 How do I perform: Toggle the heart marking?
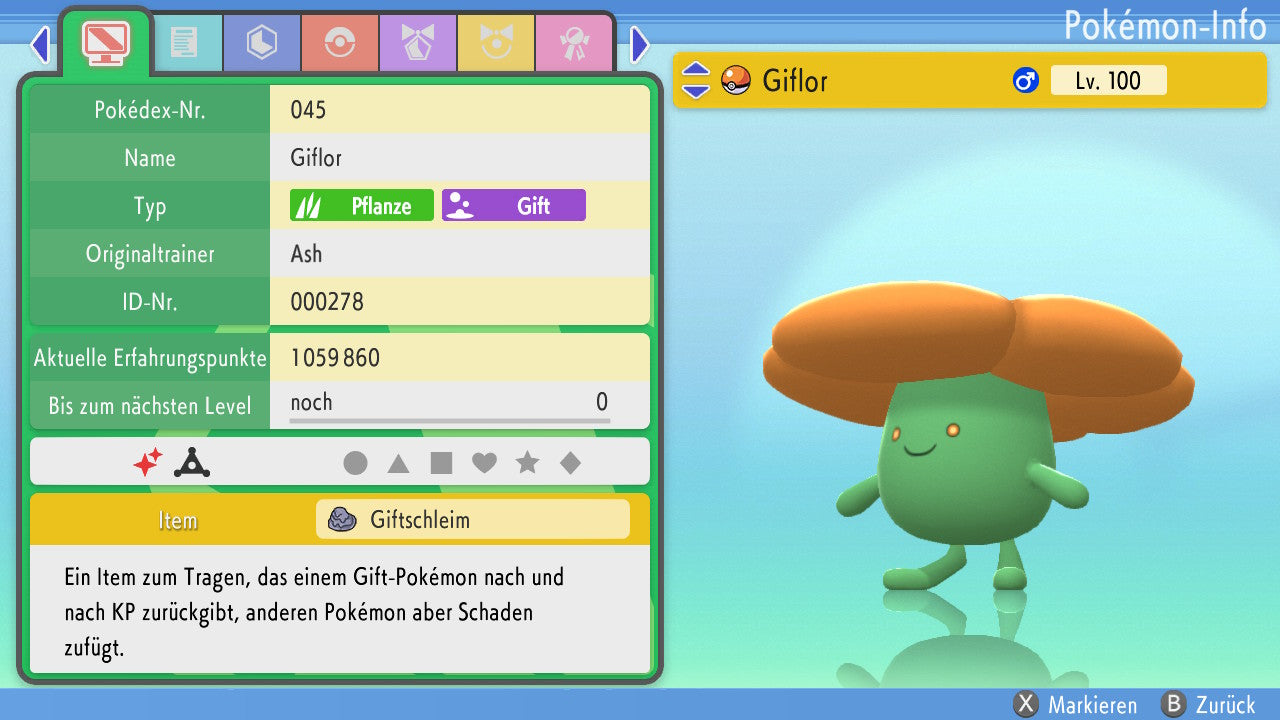point(484,463)
